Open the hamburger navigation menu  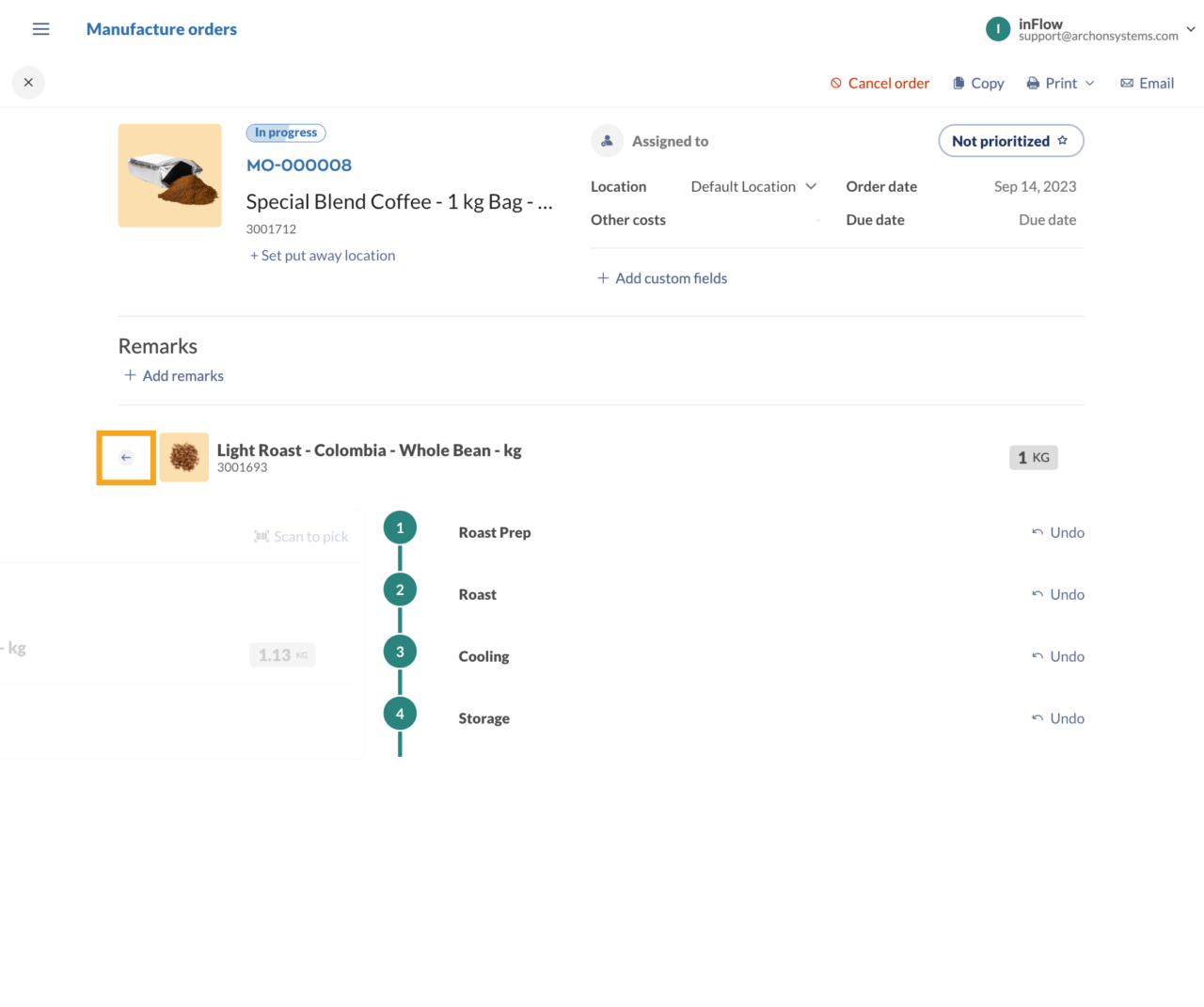coord(40,28)
